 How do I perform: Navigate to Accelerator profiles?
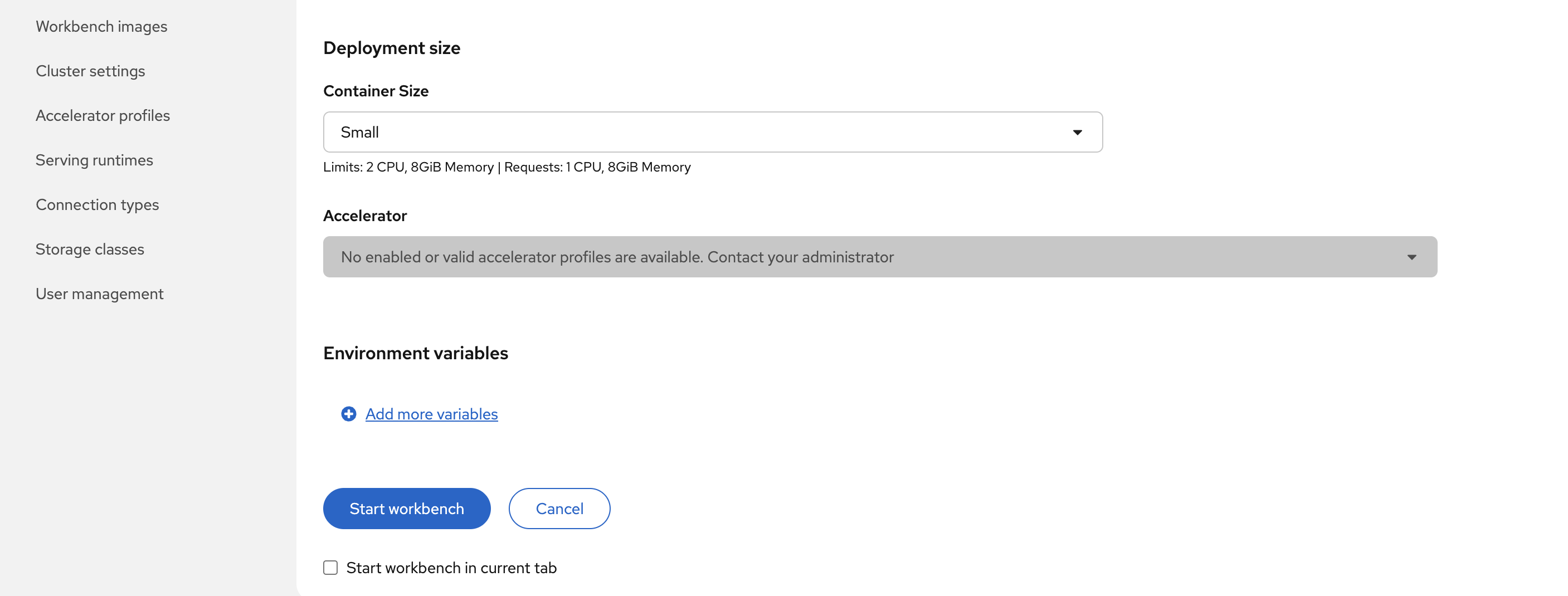click(x=103, y=115)
